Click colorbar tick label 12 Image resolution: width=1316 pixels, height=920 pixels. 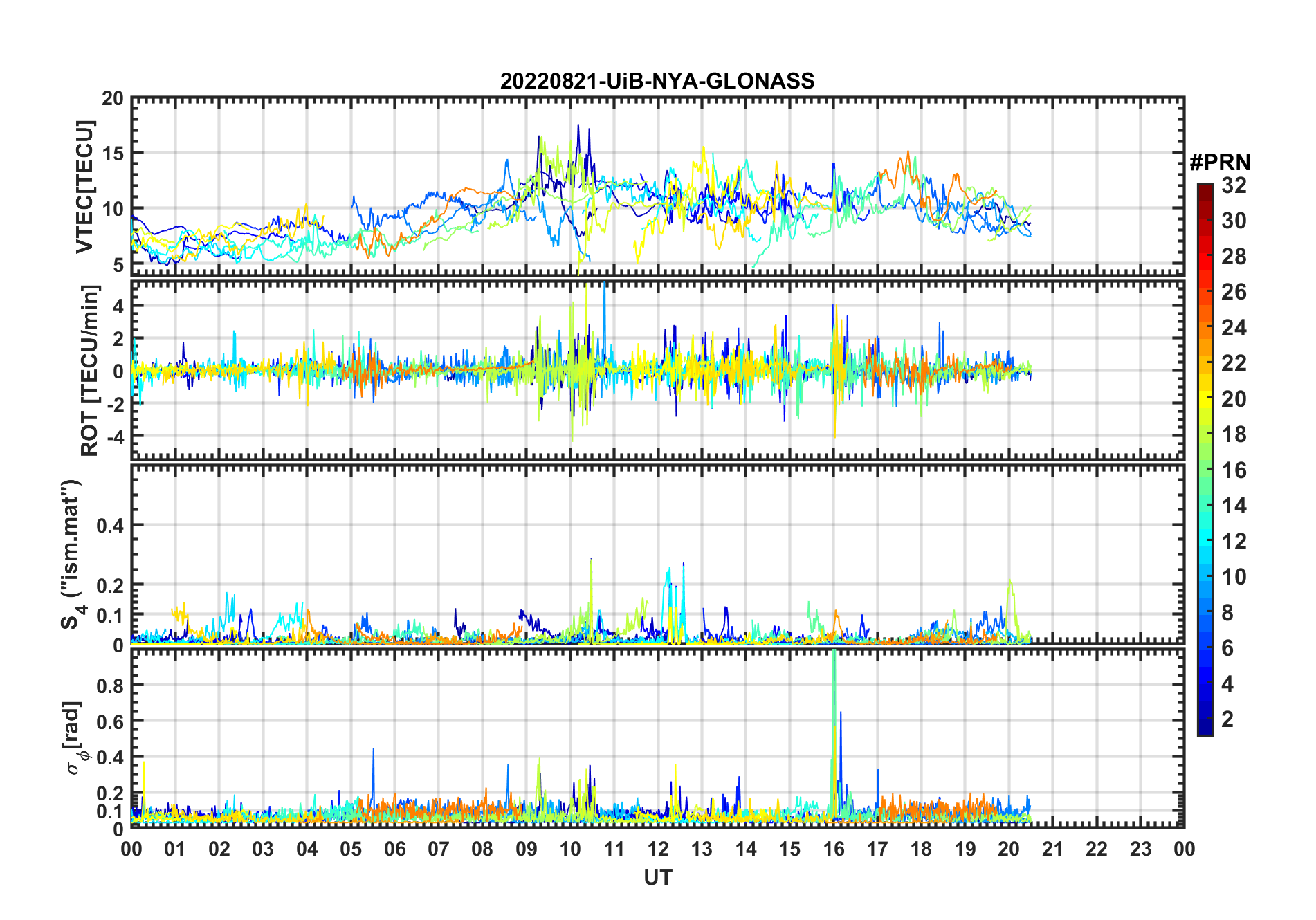1234,542
